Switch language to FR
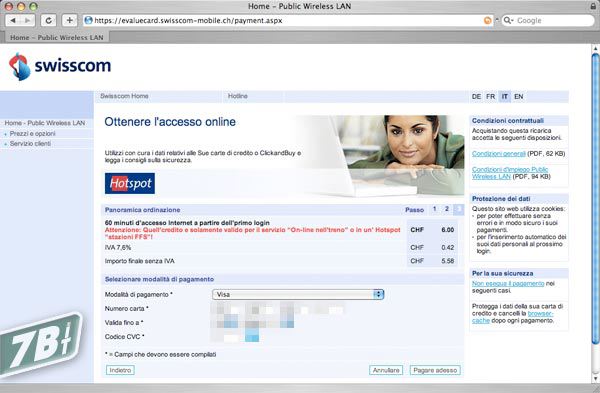This screenshot has width=600, height=393. [x=491, y=96]
